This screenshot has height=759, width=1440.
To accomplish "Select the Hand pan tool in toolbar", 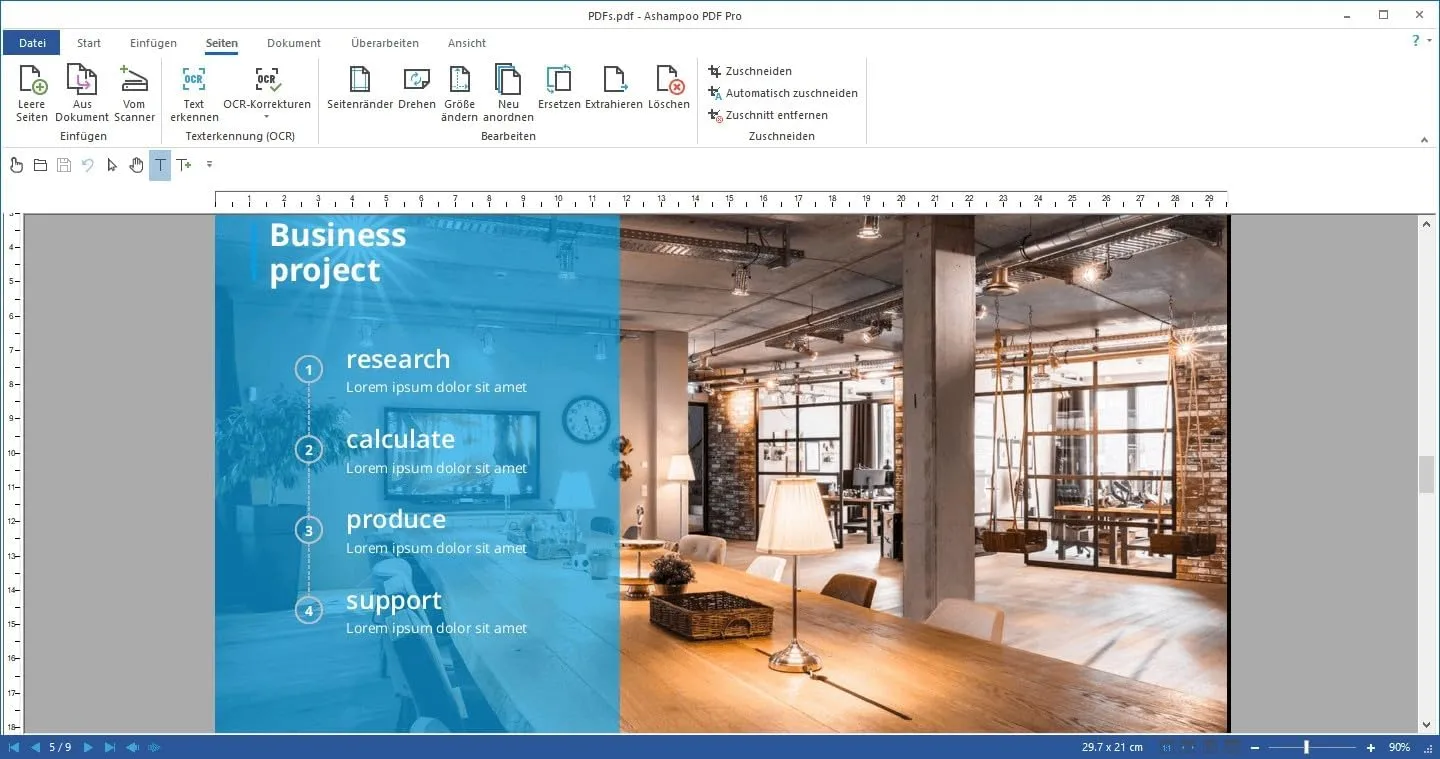I will [136, 165].
